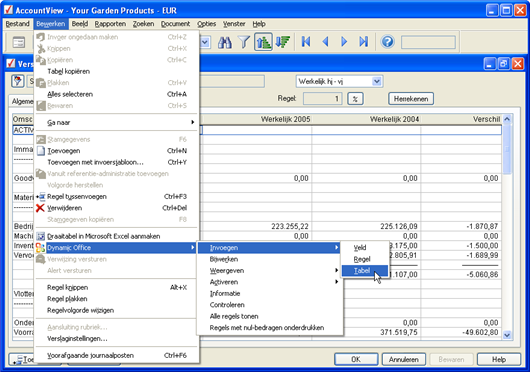Expand the Invoegen submenu
530x372 pixels.
click(x=269, y=248)
